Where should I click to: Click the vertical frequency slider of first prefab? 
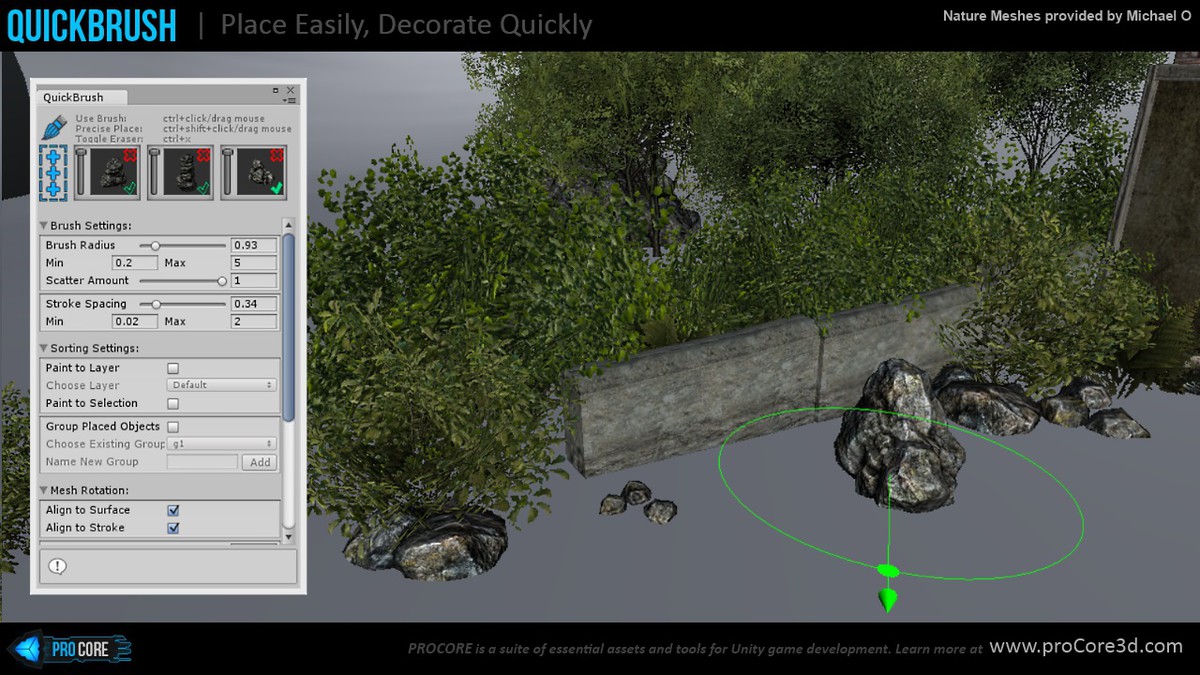81,172
